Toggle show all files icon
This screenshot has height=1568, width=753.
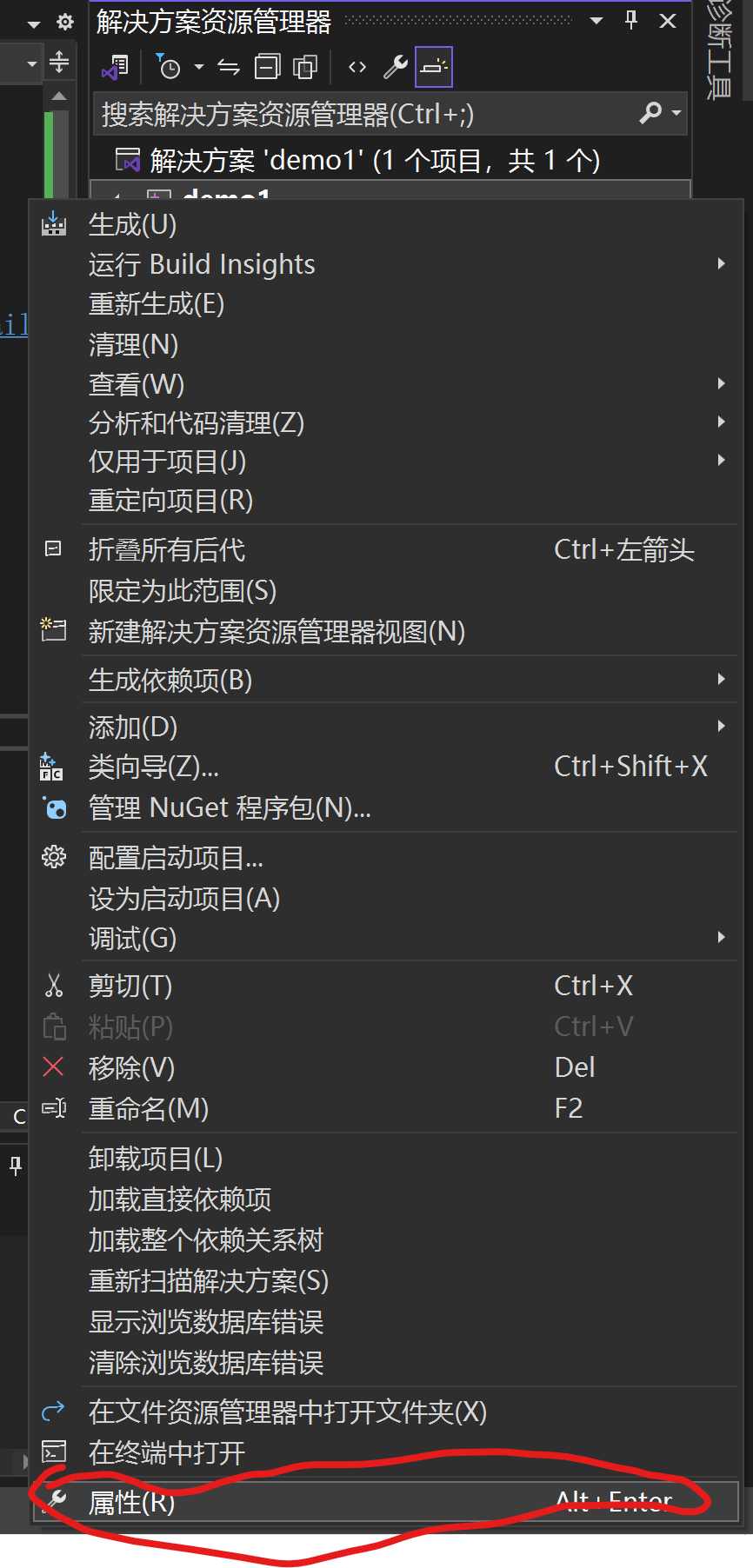point(305,67)
